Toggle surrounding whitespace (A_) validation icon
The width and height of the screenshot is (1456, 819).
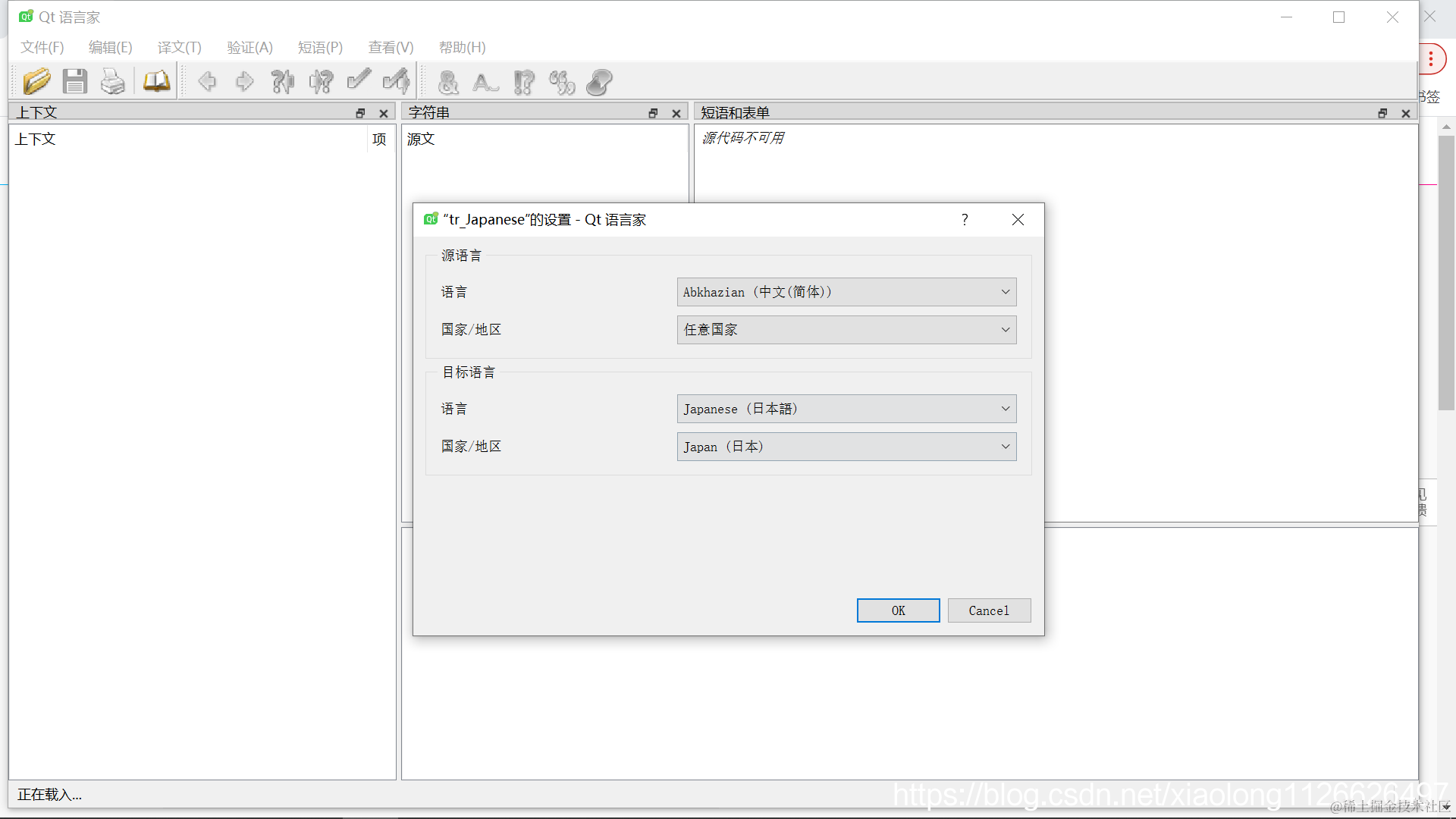(x=485, y=81)
